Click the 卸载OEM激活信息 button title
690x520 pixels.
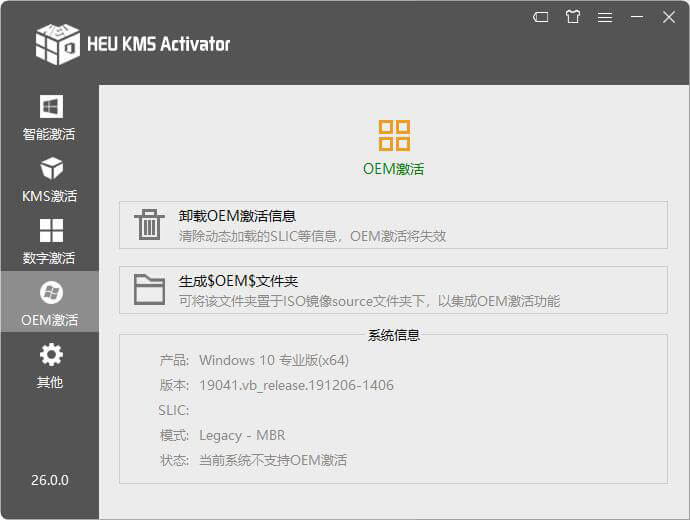click(x=237, y=216)
